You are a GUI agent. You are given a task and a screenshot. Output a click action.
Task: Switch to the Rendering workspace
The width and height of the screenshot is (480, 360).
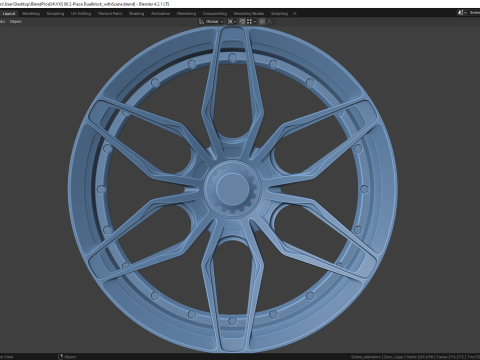pos(186,14)
